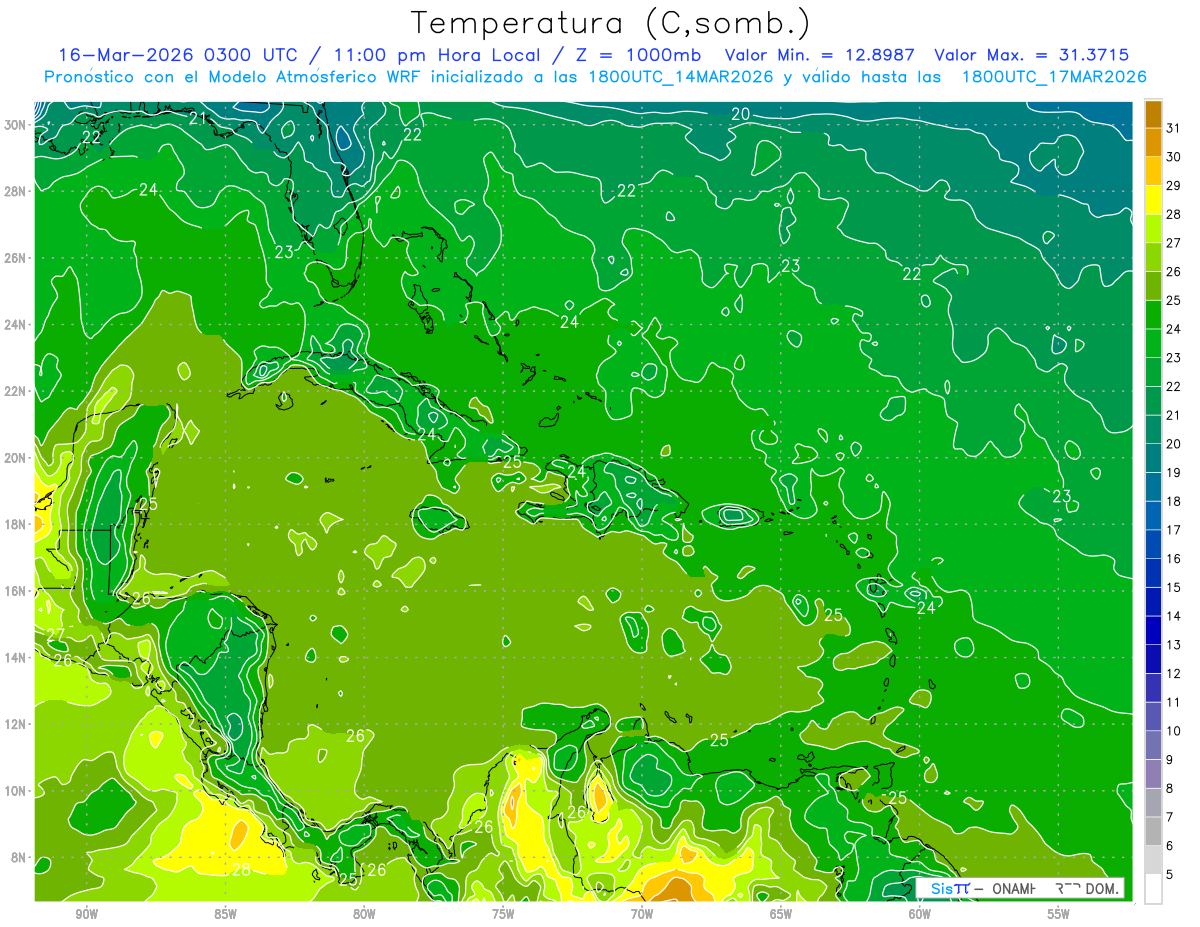Click the 11 label on the color scale
Image resolution: width=1200 pixels, height=927 pixels.
coord(1174,703)
